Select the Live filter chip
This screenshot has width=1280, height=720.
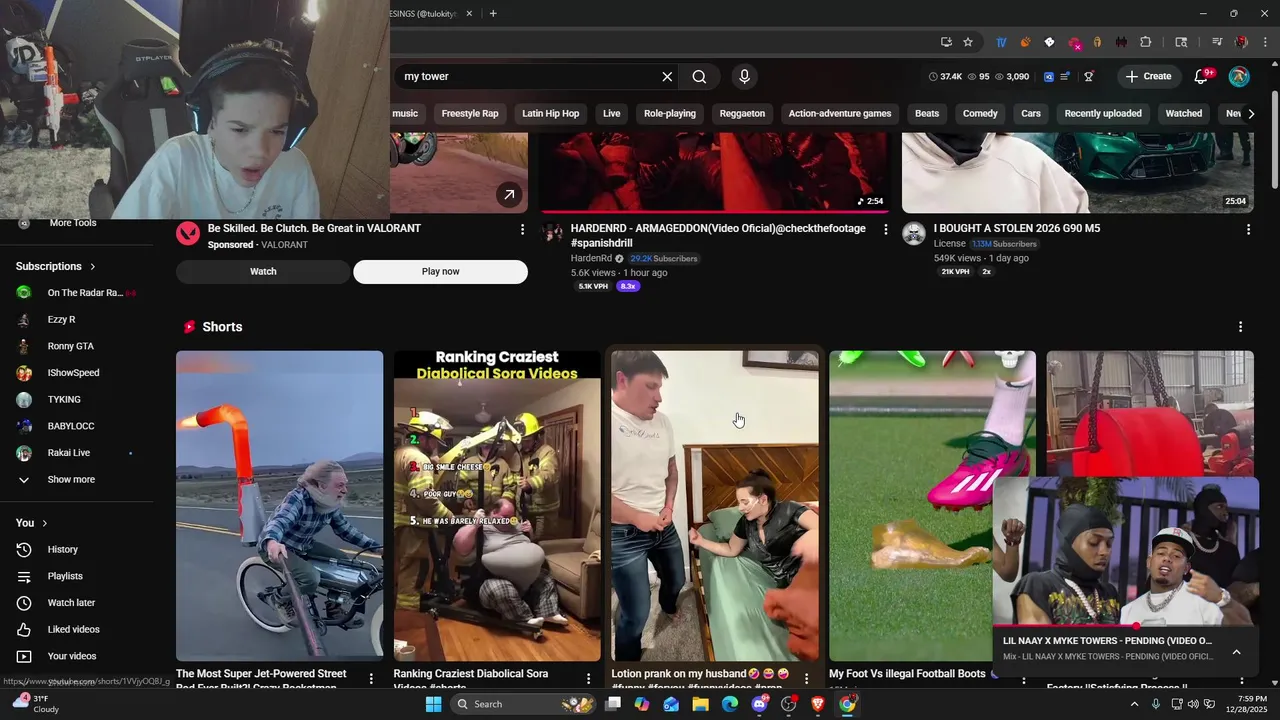pos(612,114)
